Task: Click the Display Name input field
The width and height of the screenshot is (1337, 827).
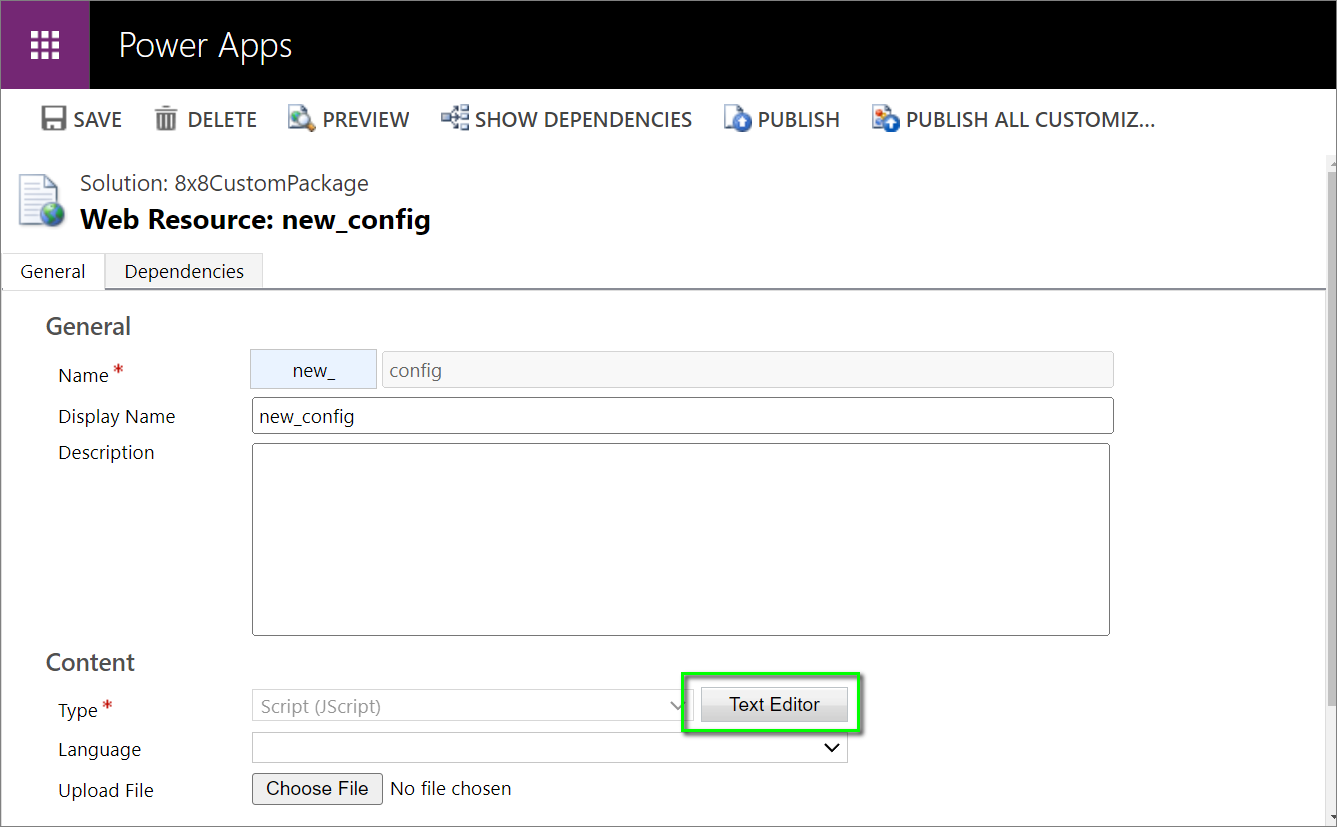Action: click(x=683, y=416)
